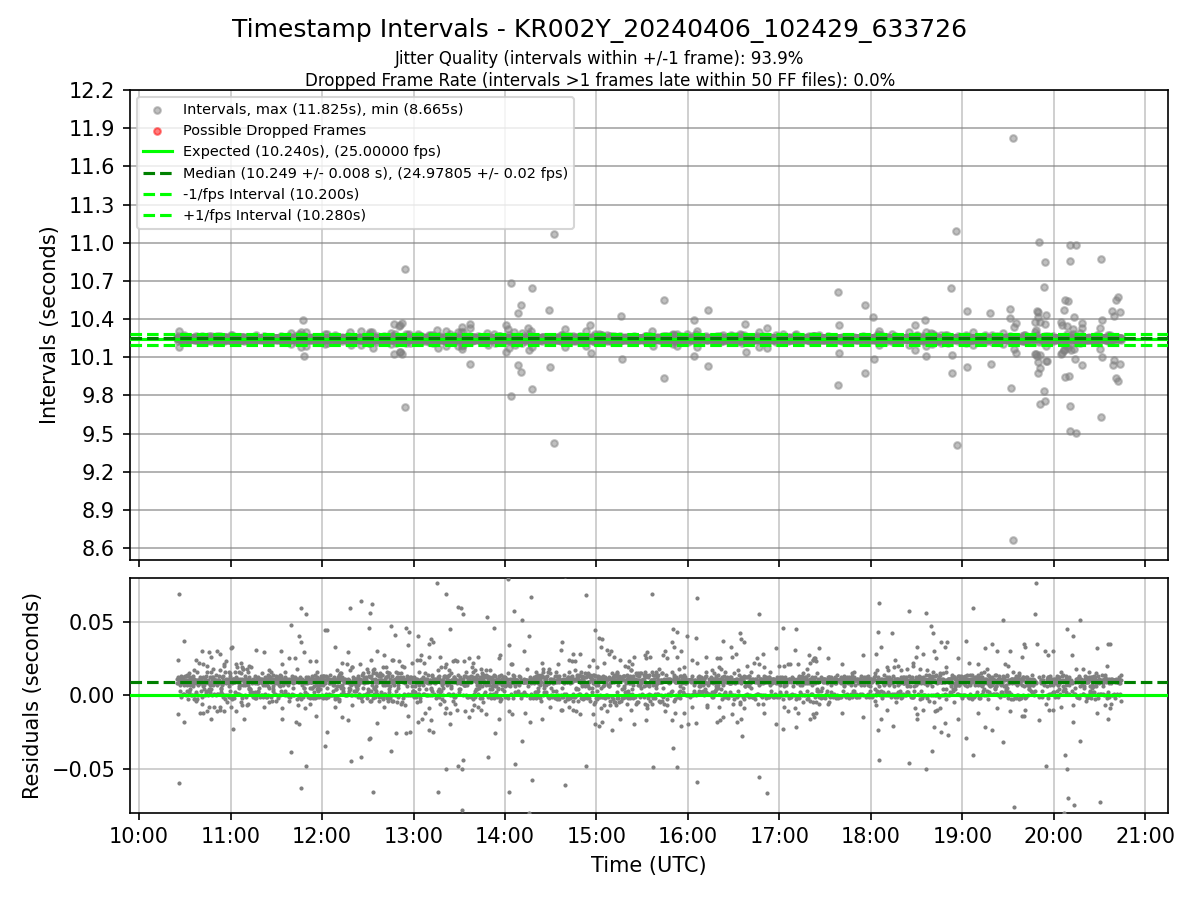The height and width of the screenshot is (900, 1200).
Task: Select legend text '+1/fps Interval (10.280s)'
Action: [x=274, y=215]
